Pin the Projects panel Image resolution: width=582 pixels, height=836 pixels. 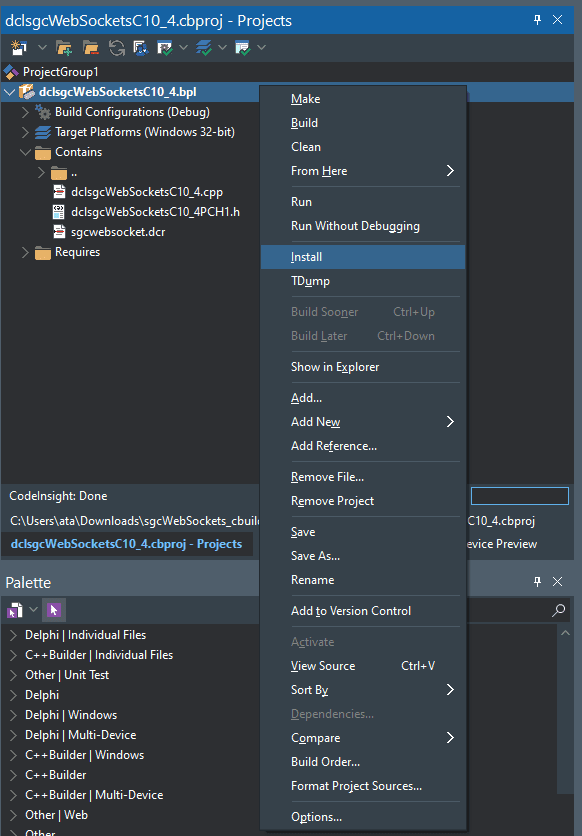(537, 20)
